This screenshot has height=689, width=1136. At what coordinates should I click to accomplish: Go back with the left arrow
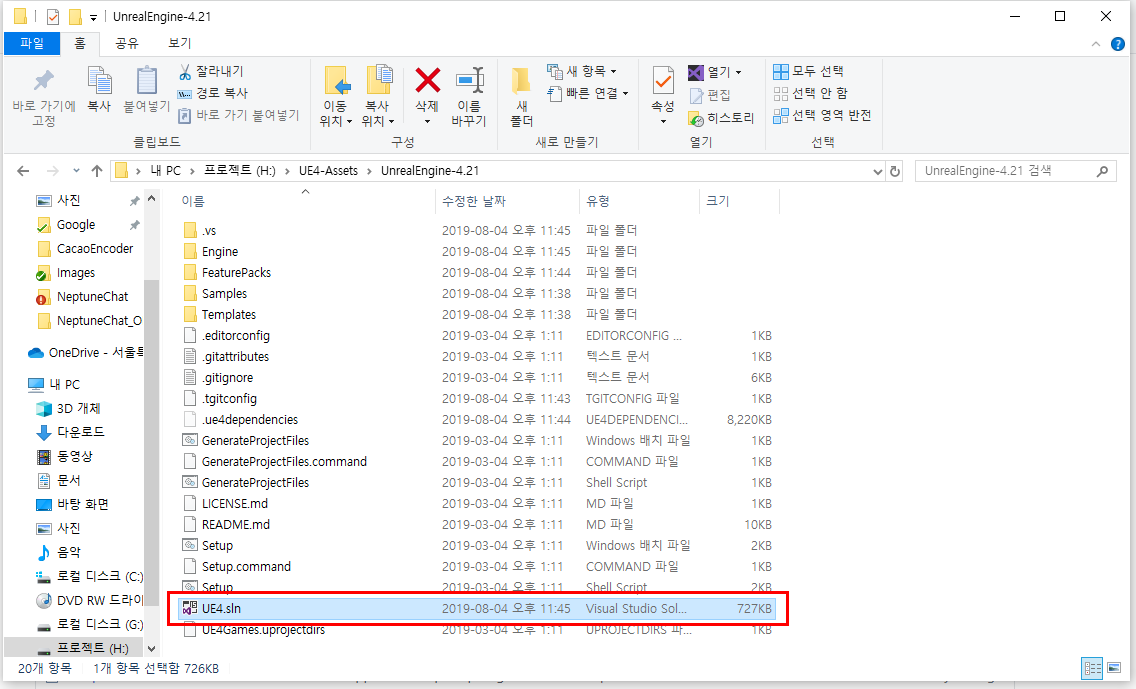(23, 171)
